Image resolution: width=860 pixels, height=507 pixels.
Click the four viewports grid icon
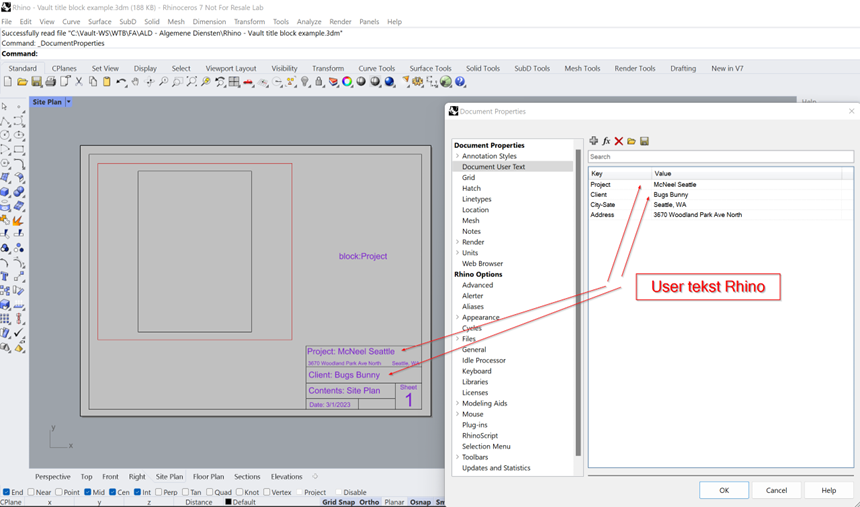pyautogui.click(x=234, y=82)
